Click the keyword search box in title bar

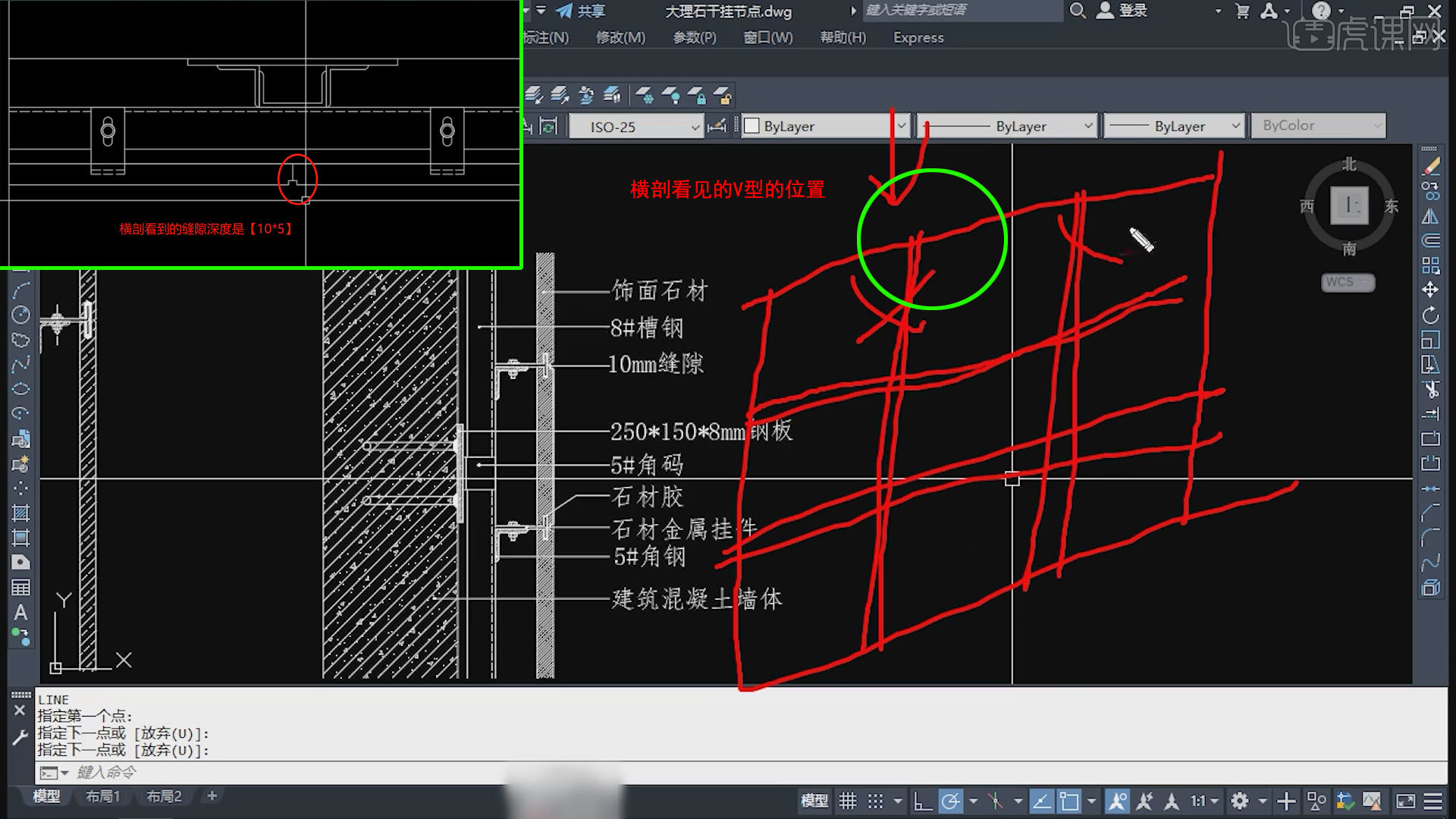click(x=962, y=11)
